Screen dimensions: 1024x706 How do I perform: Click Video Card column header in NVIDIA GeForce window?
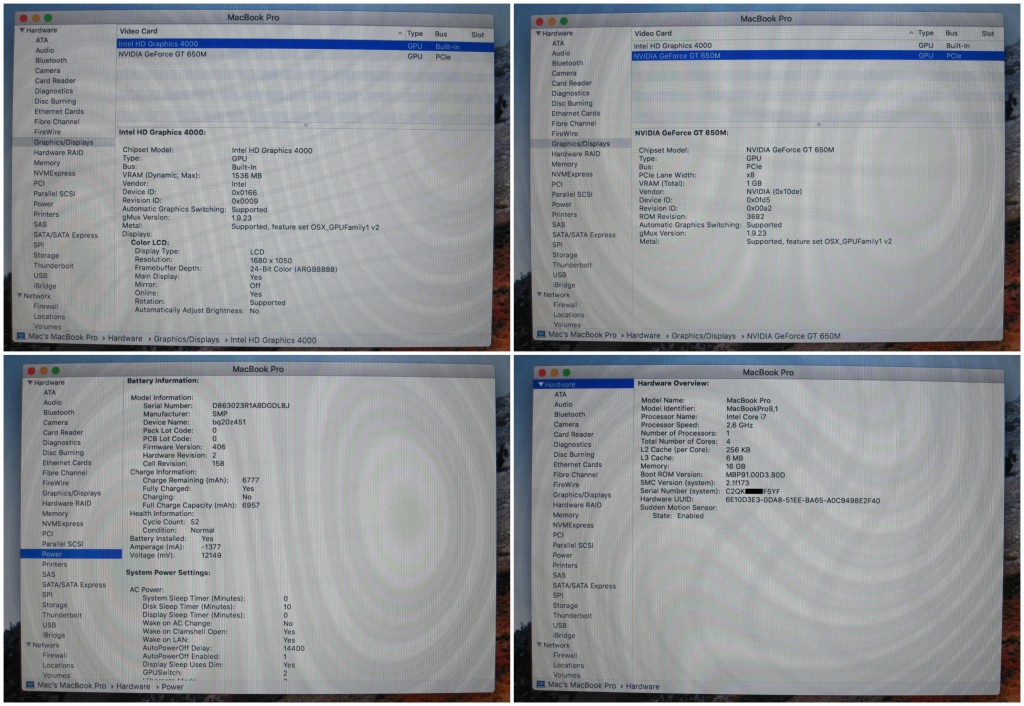pyautogui.click(x=653, y=33)
